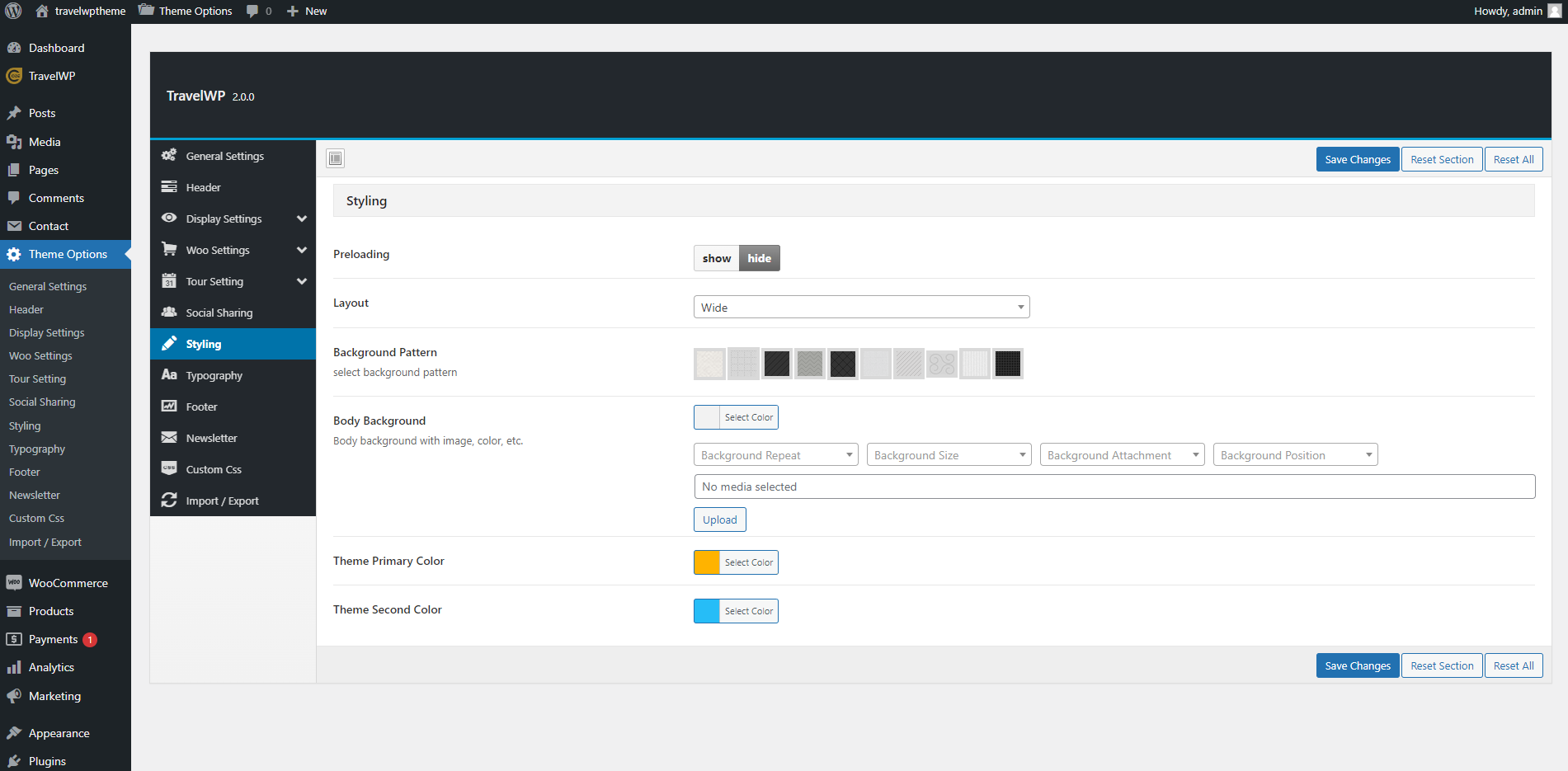1568x771 pixels.
Task: Open the TravelWP sidebar menu
Action: pos(65,76)
